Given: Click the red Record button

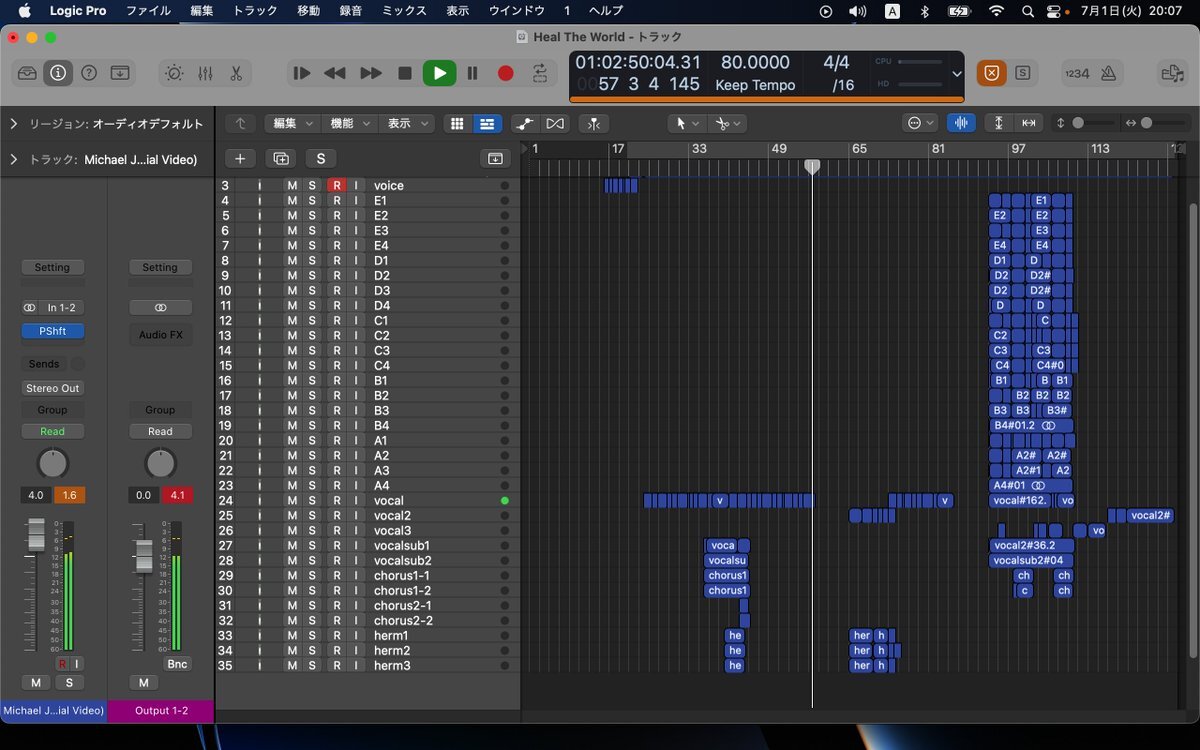Looking at the screenshot, I should coord(506,73).
